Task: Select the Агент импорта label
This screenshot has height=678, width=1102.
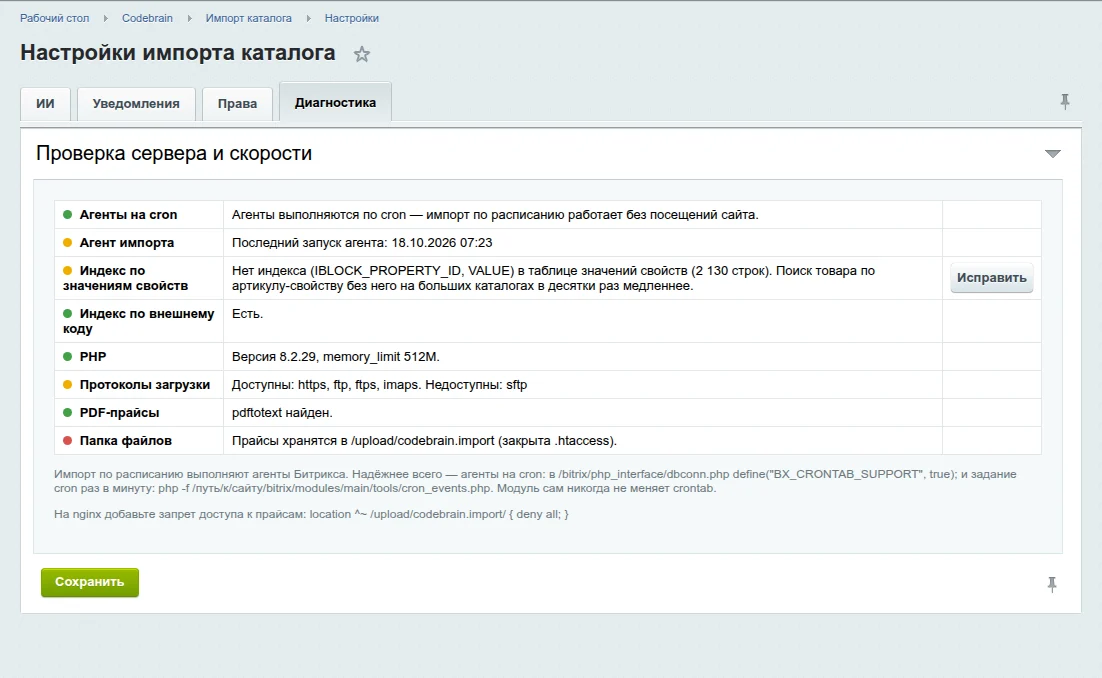Action: coord(127,243)
